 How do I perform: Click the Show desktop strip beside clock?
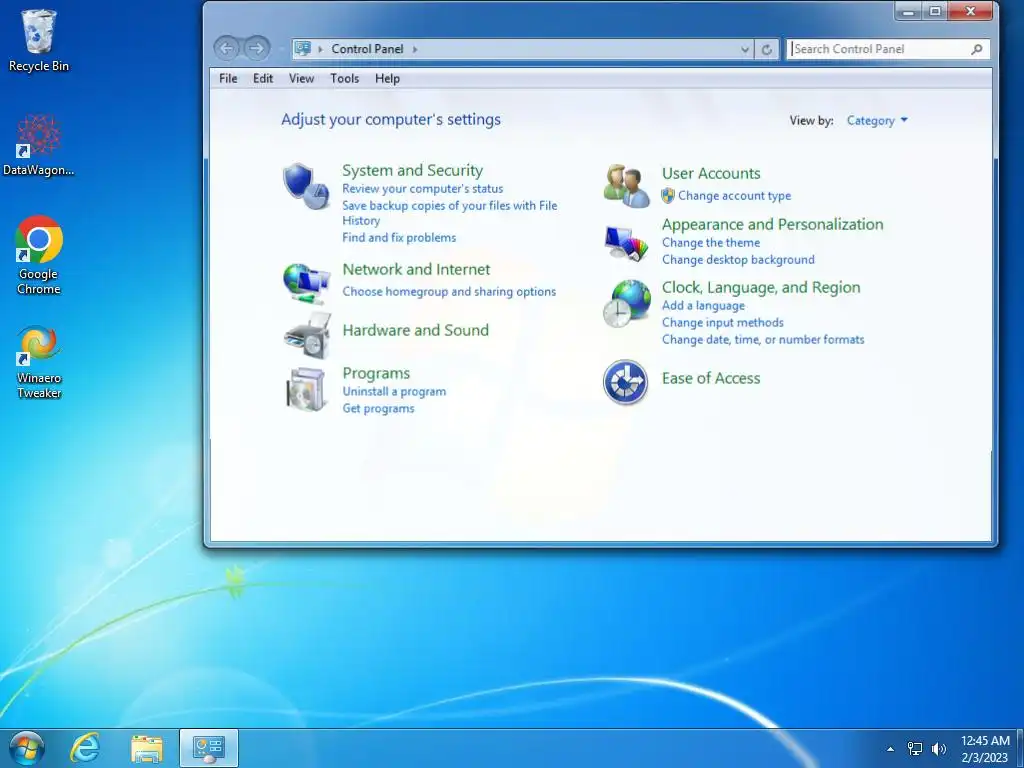coord(1019,748)
